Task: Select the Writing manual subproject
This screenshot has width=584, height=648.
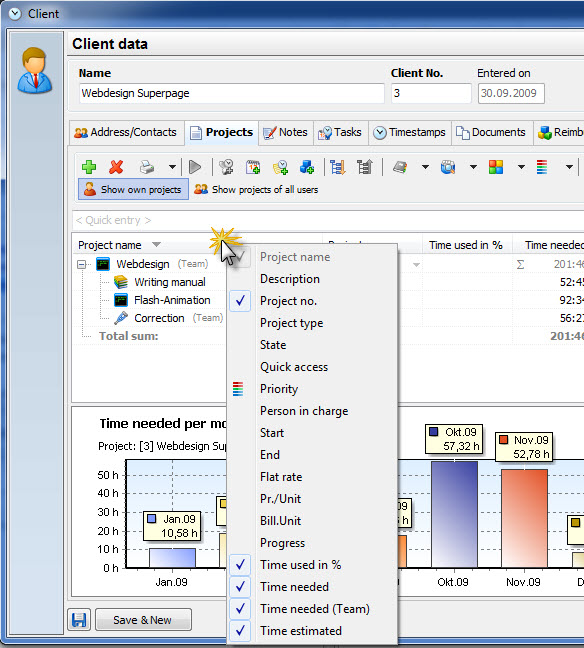Action: click(169, 282)
